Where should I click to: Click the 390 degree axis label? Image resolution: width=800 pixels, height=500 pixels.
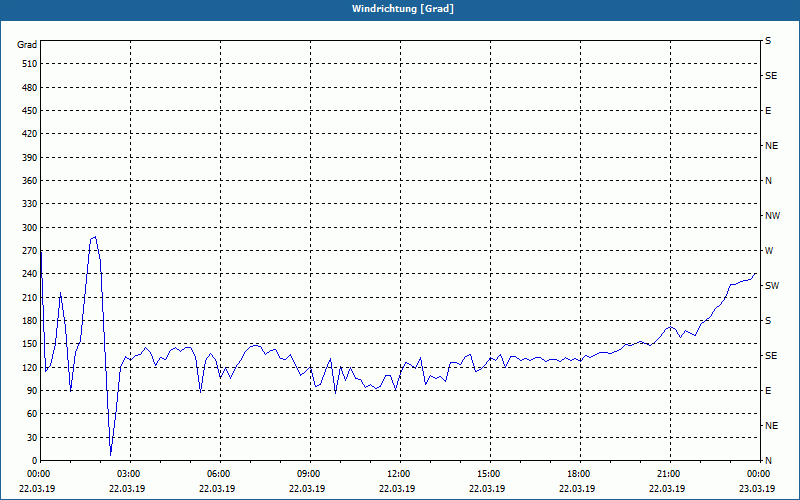[x=30, y=158]
